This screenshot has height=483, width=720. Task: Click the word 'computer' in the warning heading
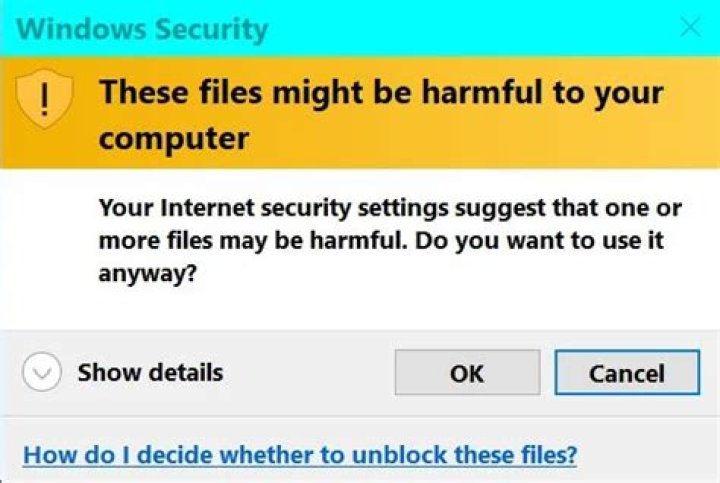coord(174,139)
